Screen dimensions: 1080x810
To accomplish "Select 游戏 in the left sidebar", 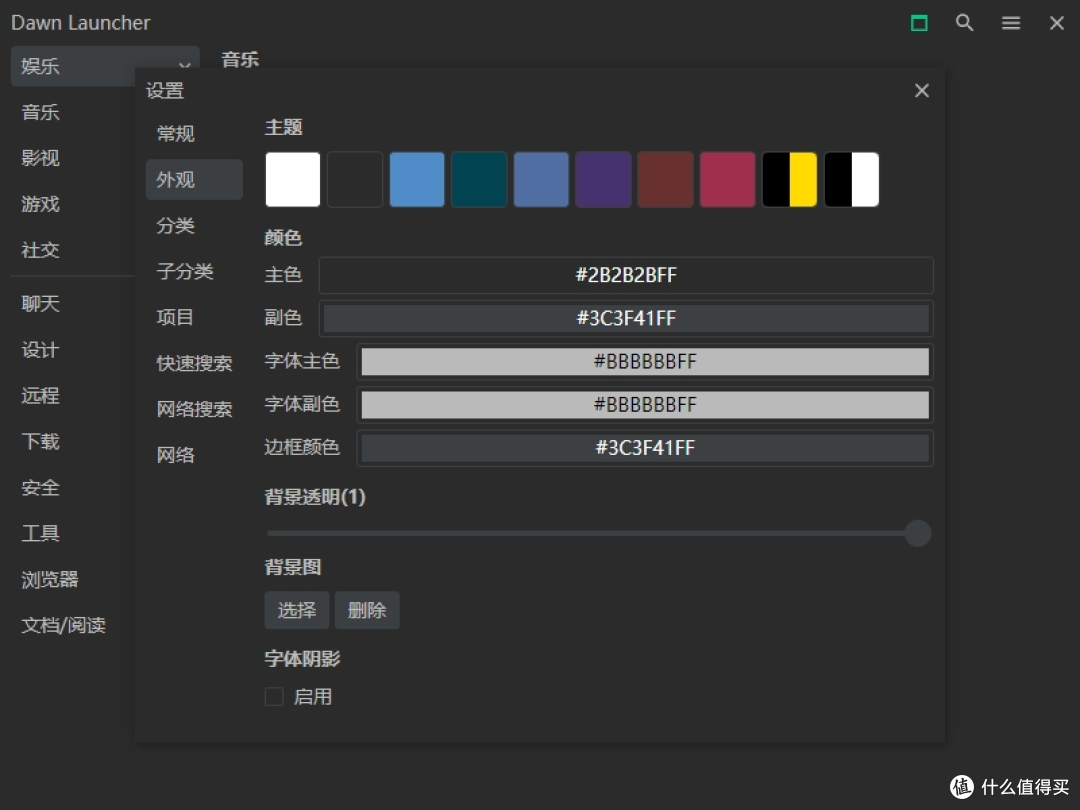I will [40, 204].
